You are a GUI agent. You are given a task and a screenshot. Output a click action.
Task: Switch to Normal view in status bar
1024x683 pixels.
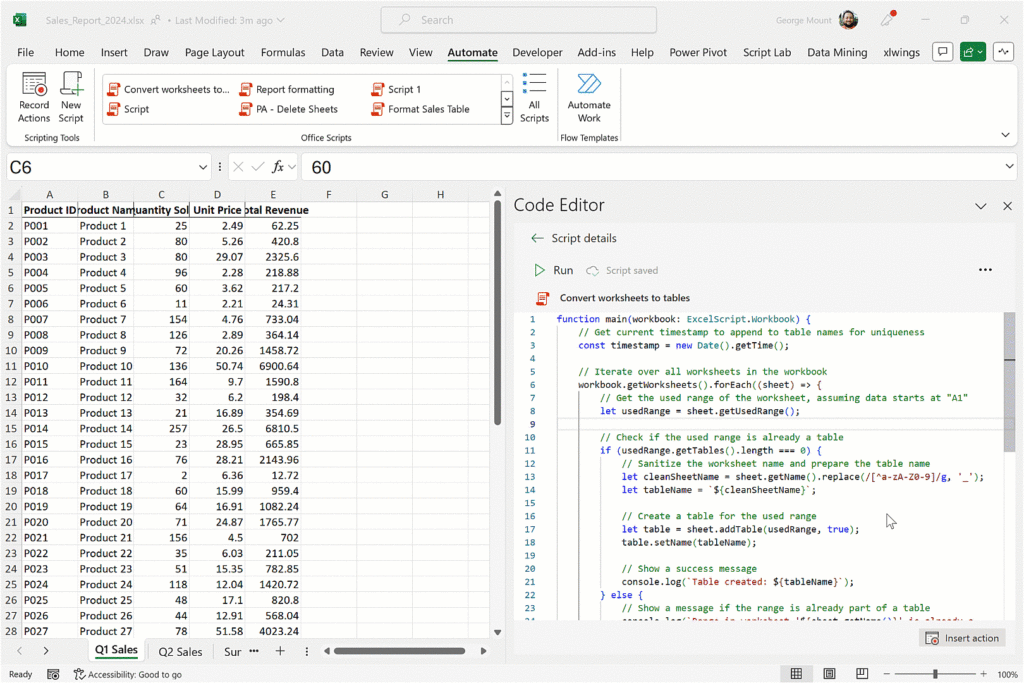pyautogui.click(x=795, y=675)
